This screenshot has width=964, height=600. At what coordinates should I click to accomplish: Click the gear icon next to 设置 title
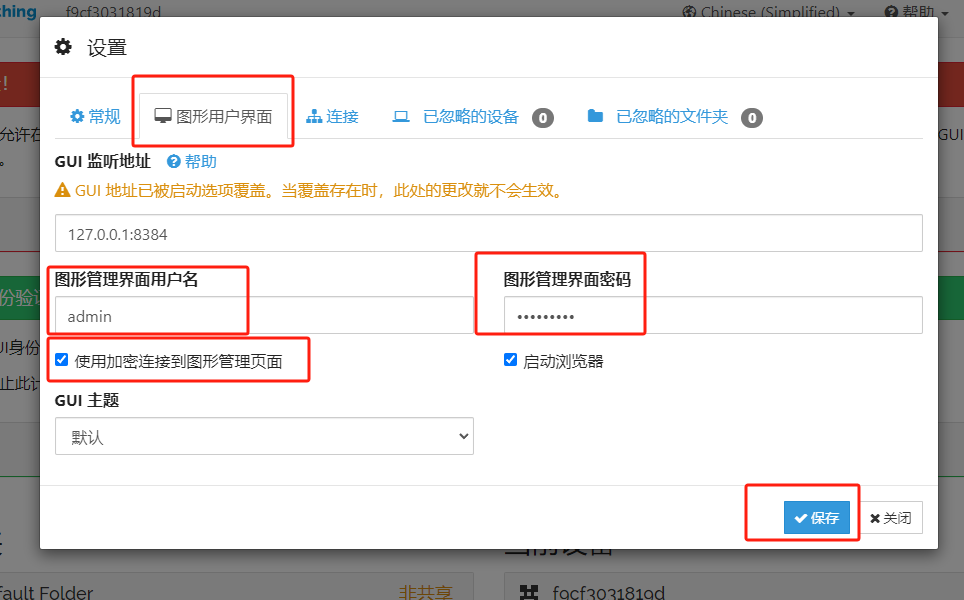tap(63, 47)
